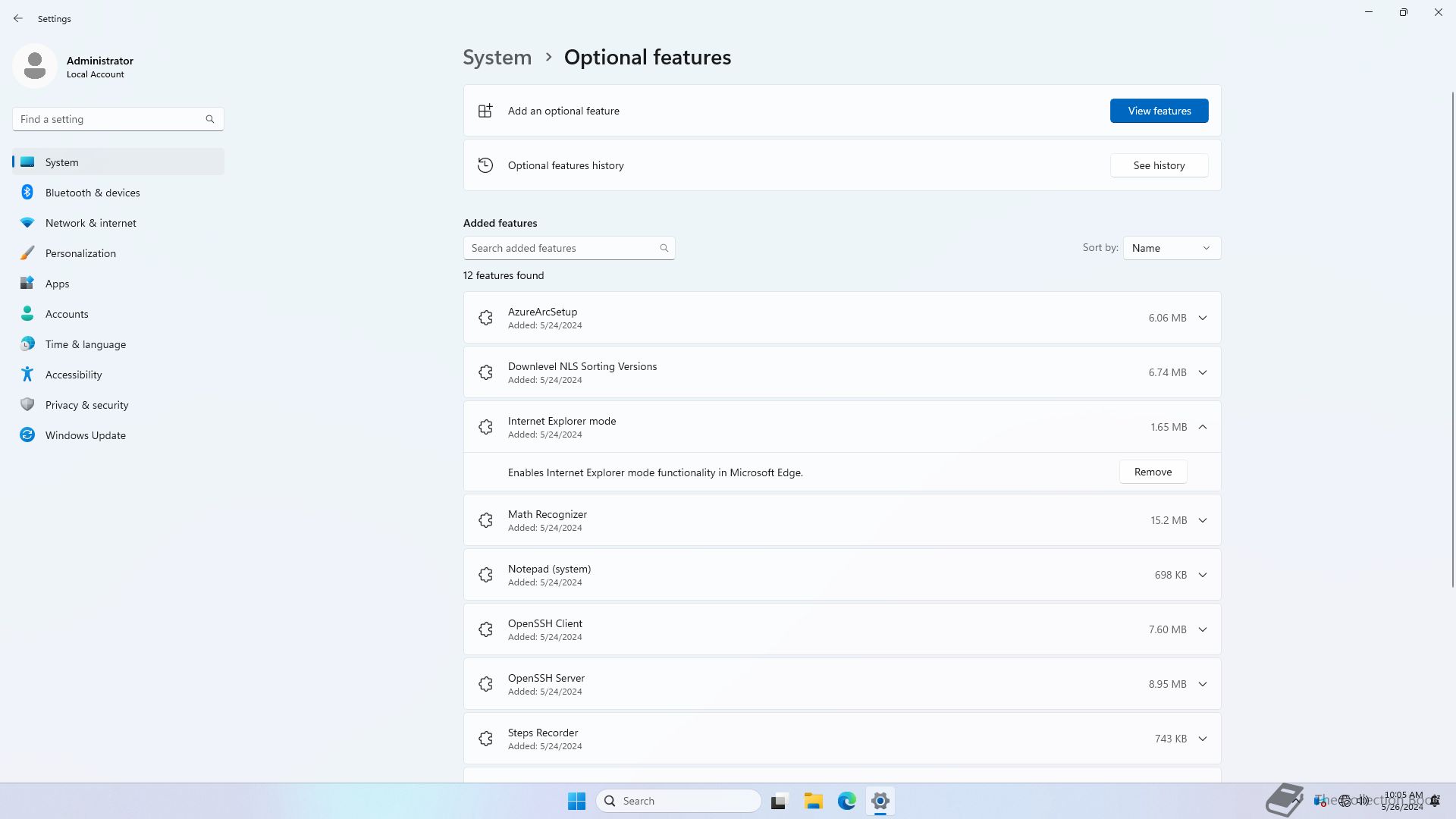The image size is (1456, 819).
Task: Click the magnifier in Search added features
Action: (x=664, y=248)
